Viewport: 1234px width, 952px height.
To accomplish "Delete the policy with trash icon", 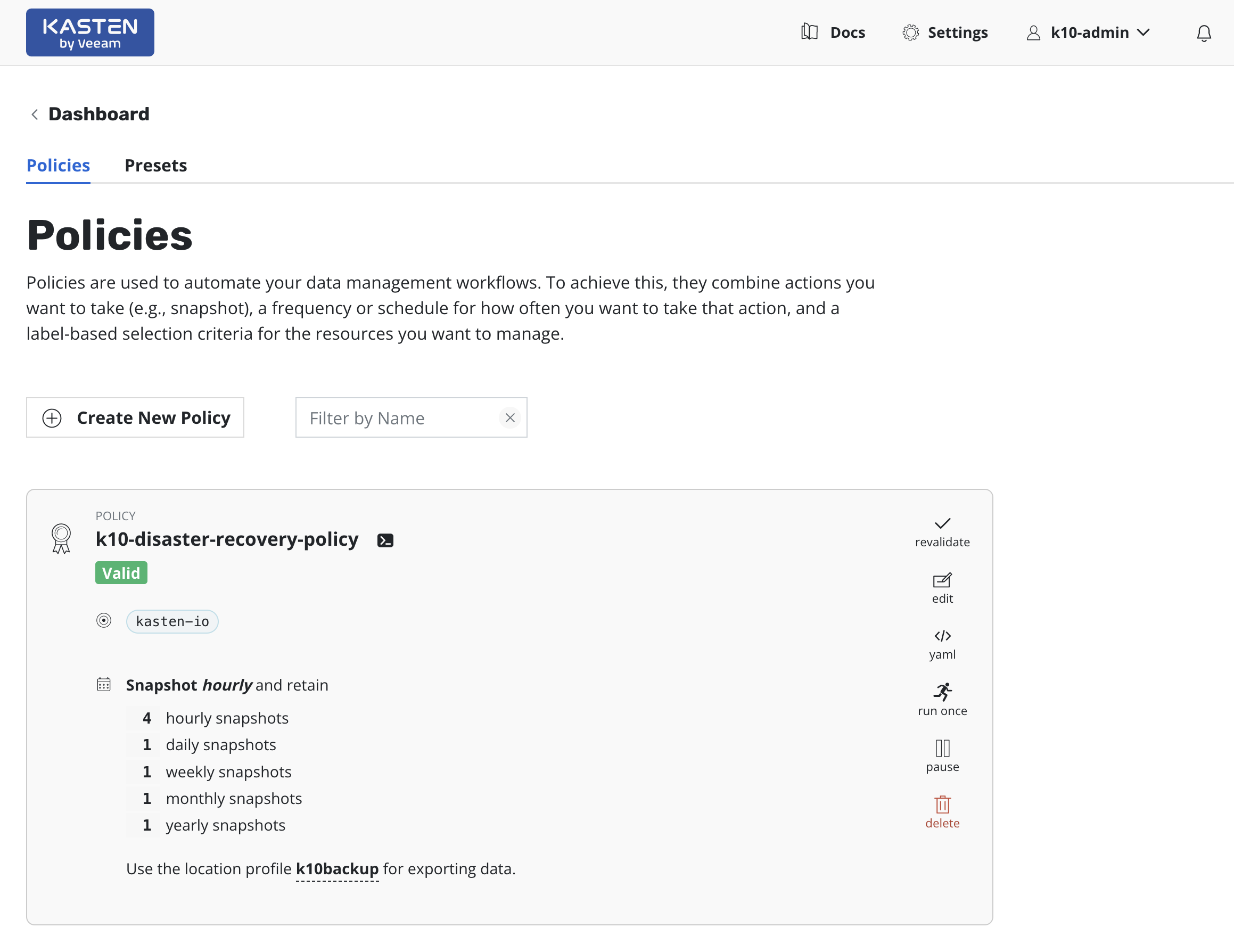I will (942, 804).
